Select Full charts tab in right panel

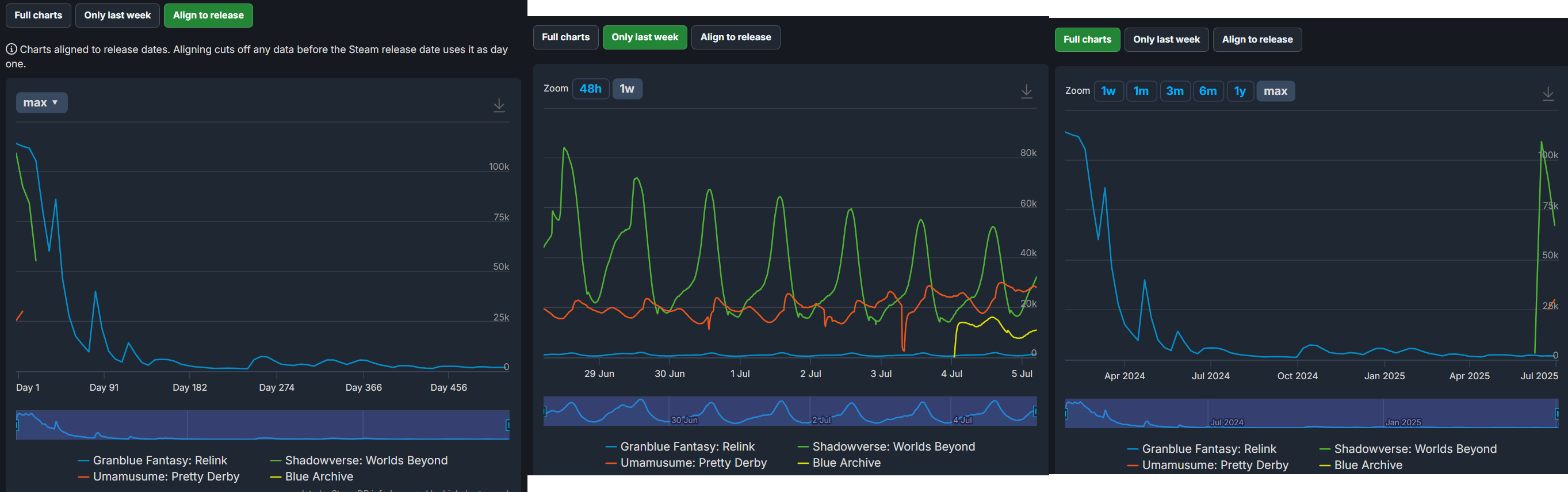coord(1087,40)
